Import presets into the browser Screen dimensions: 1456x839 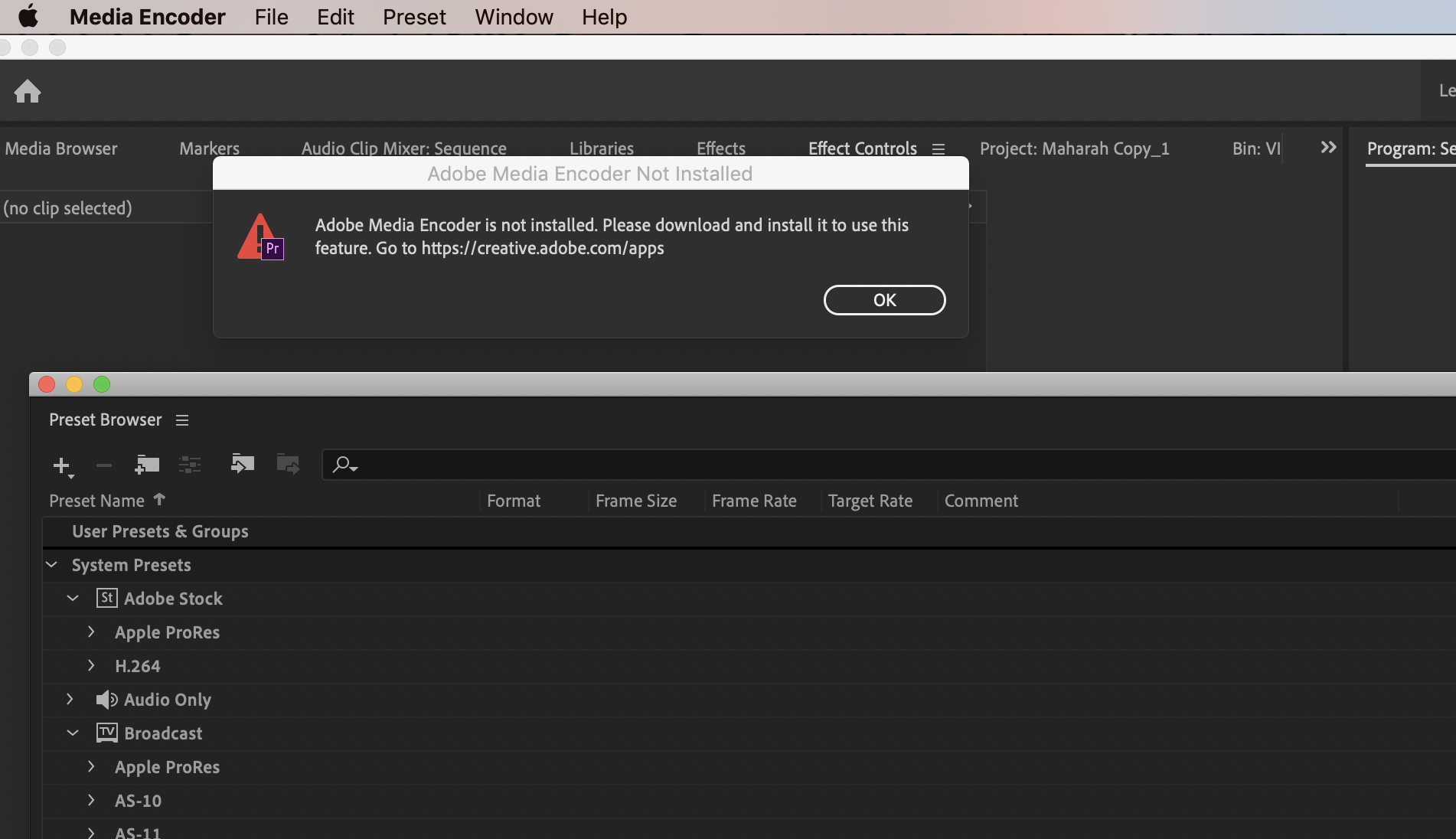(x=242, y=465)
